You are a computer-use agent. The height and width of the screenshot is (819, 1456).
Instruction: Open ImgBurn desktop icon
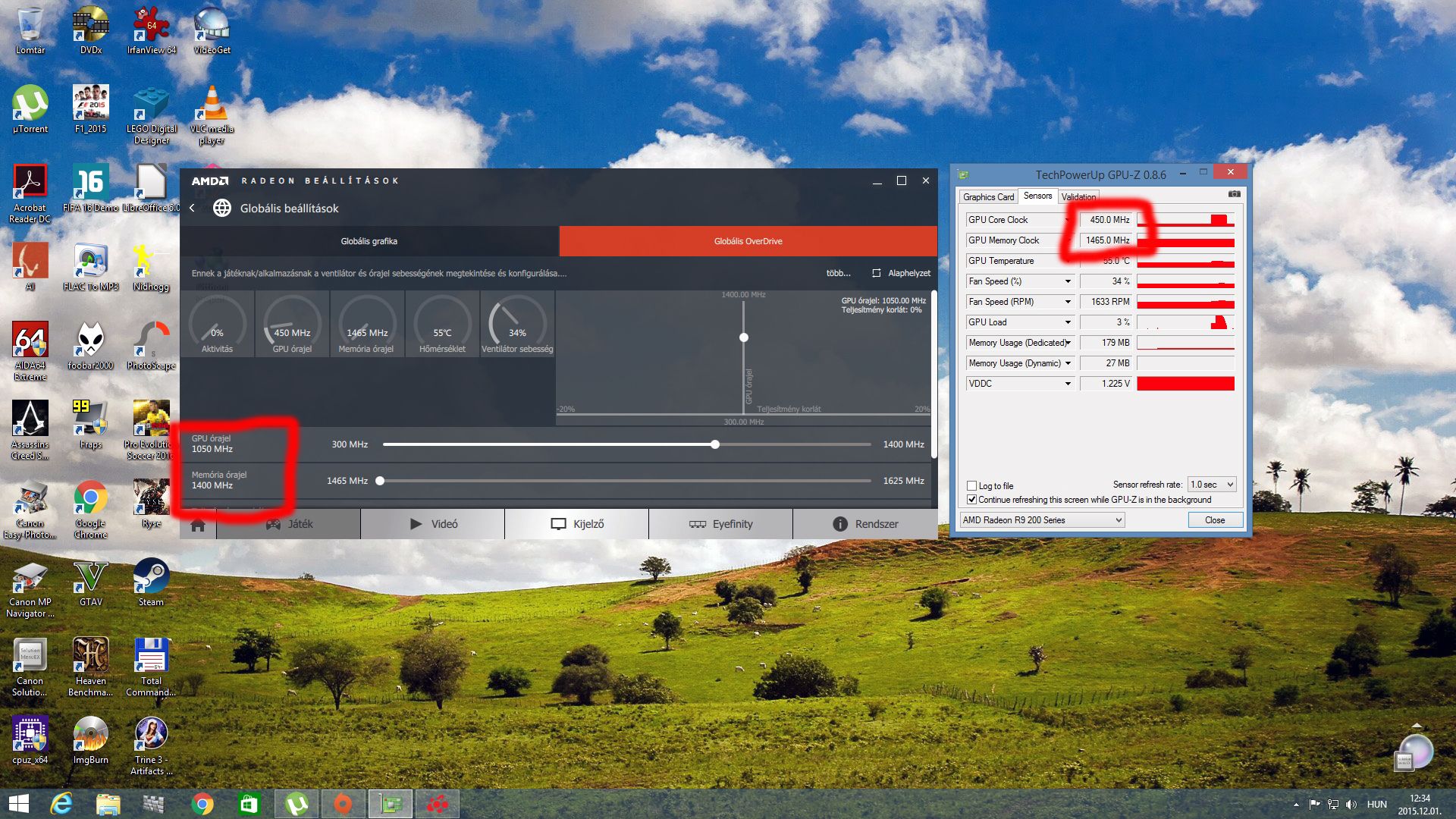coord(90,740)
